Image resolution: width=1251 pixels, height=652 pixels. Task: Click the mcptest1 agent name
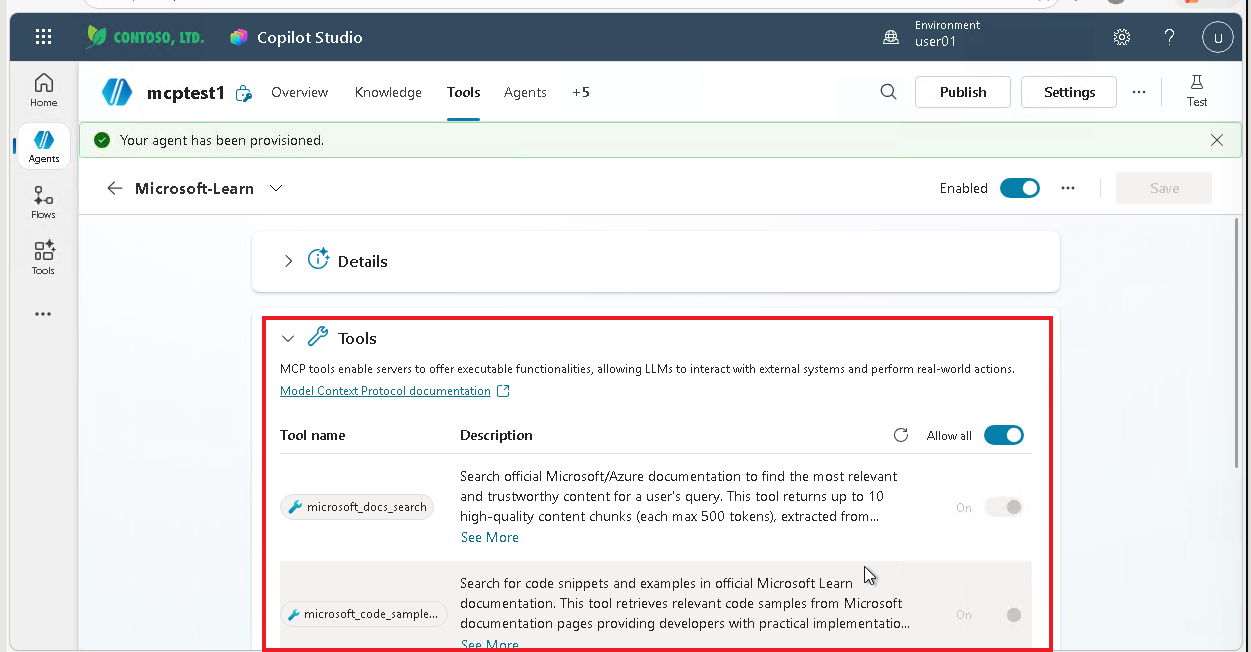point(186,93)
